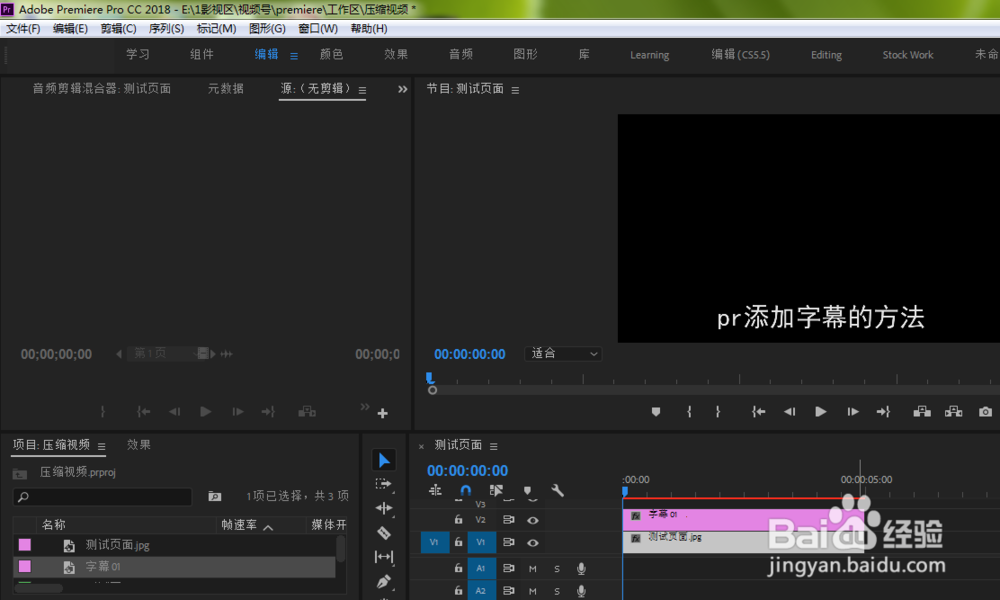Switch to Stock Work workspace
This screenshot has height=600, width=1000.
[x=908, y=55]
